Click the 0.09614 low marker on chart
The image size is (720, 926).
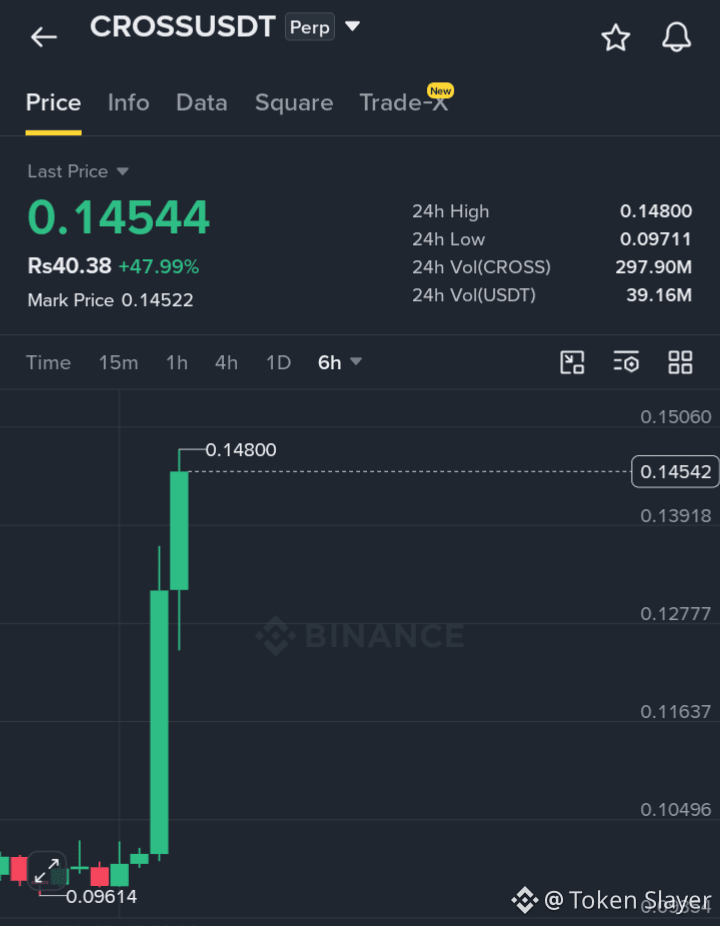(x=101, y=896)
